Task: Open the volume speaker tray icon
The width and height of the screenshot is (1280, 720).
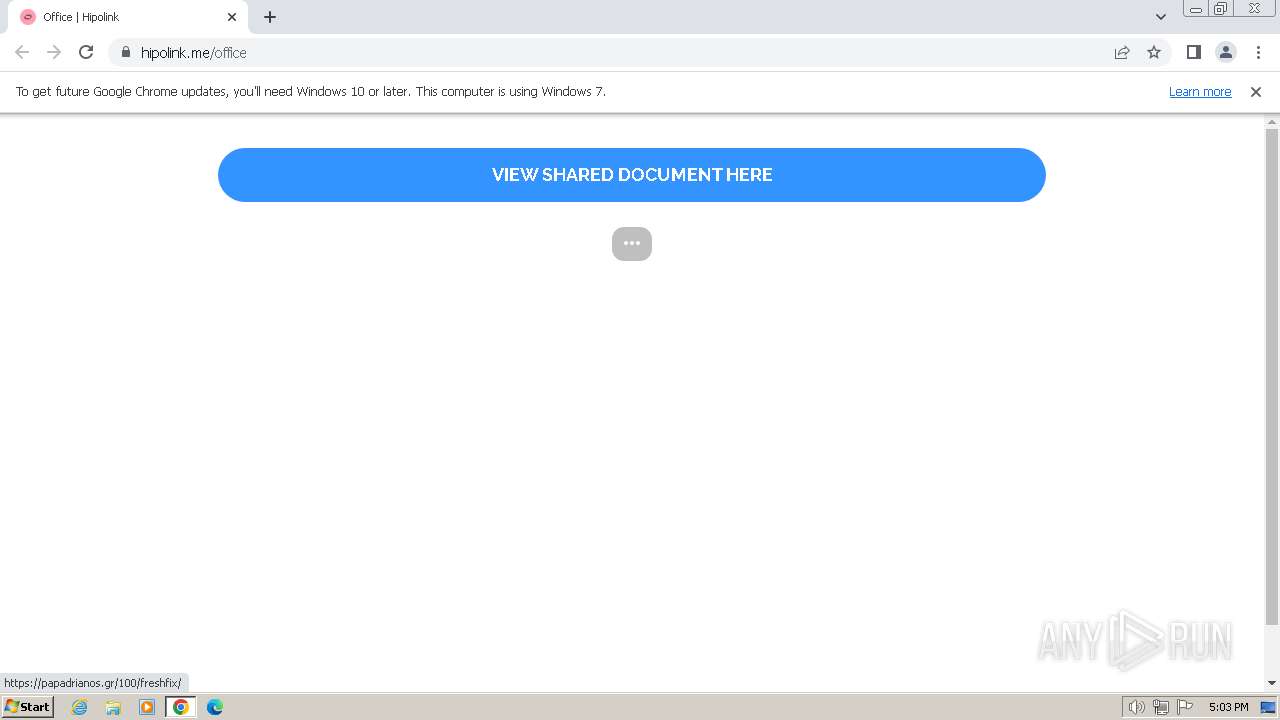Action: (x=1136, y=707)
